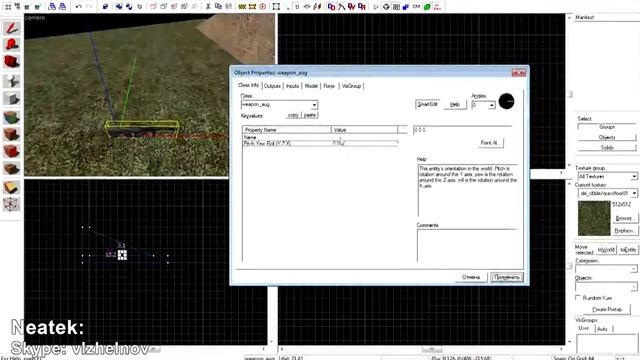
Task: Pick the Entity tool icon
Action: click(11, 81)
